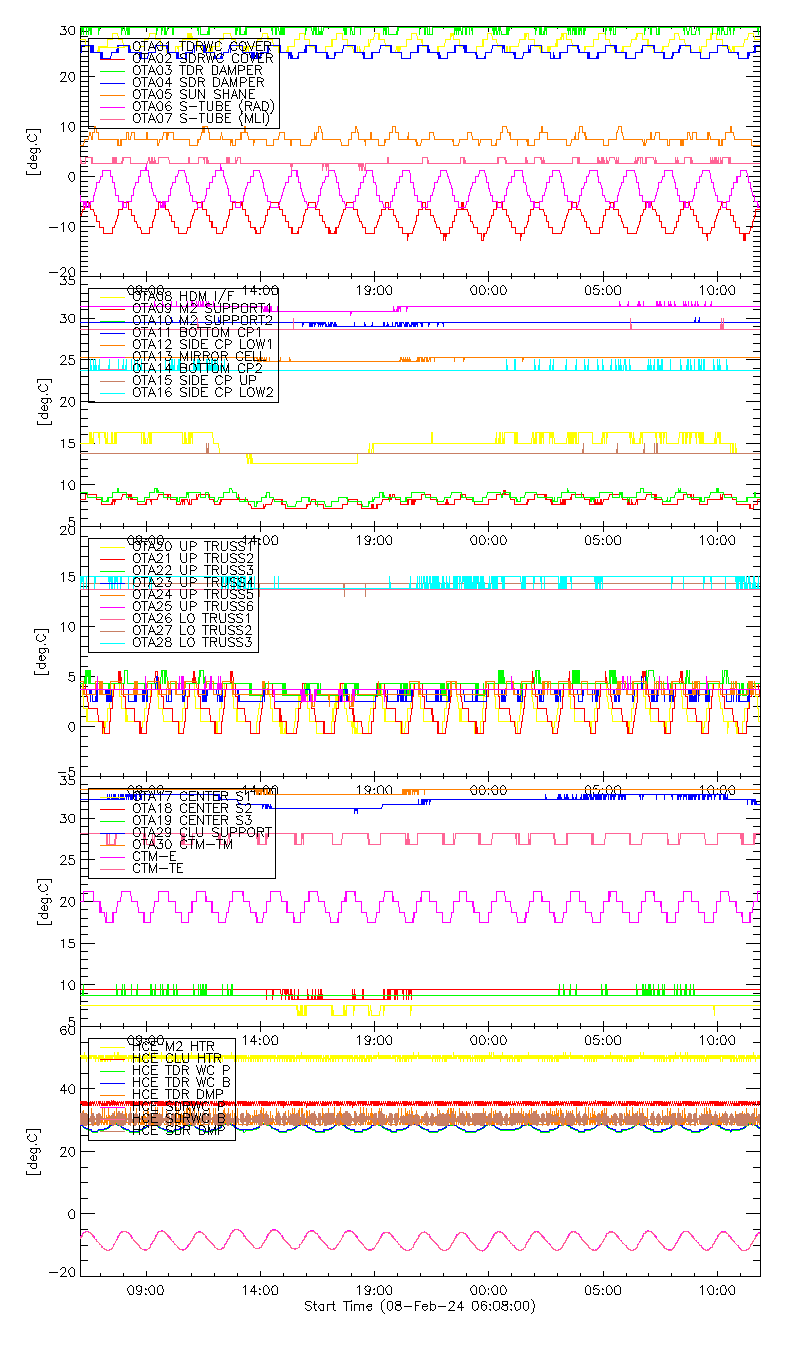Click the line sample beside HCE TDR DMP

tap(109, 1094)
